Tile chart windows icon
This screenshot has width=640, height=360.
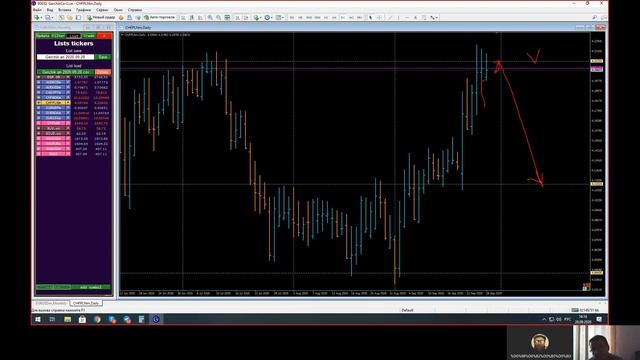(x=227, y=18)
